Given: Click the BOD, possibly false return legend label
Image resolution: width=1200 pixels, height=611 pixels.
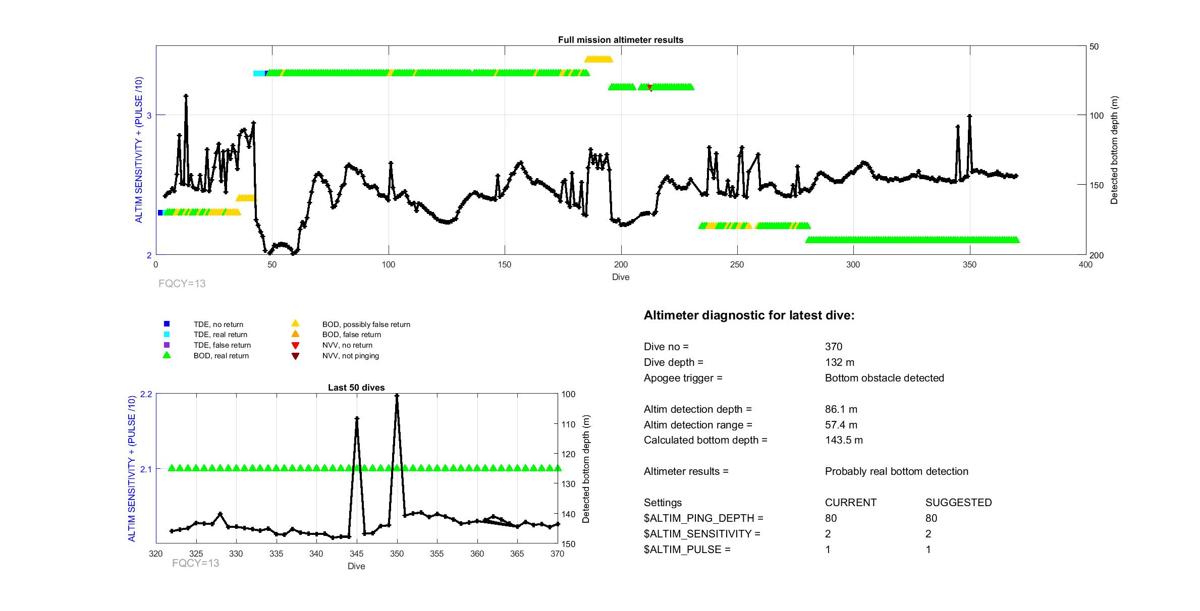Looking at the screenshot, I should [x=366, y=324].
